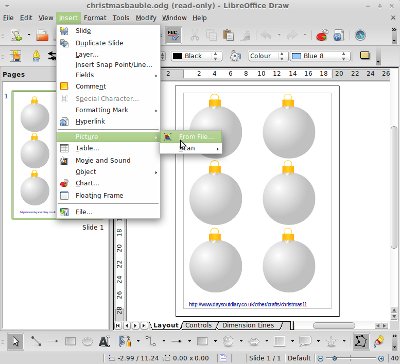
Task: Click the document modified indicator in status bar
Action: point(223,358)
